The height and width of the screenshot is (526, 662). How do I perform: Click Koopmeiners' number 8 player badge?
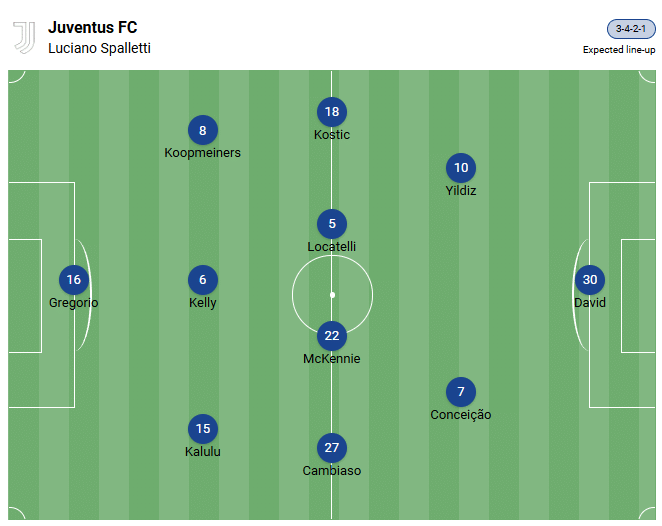pyautogui.click(x=203, y=130)
